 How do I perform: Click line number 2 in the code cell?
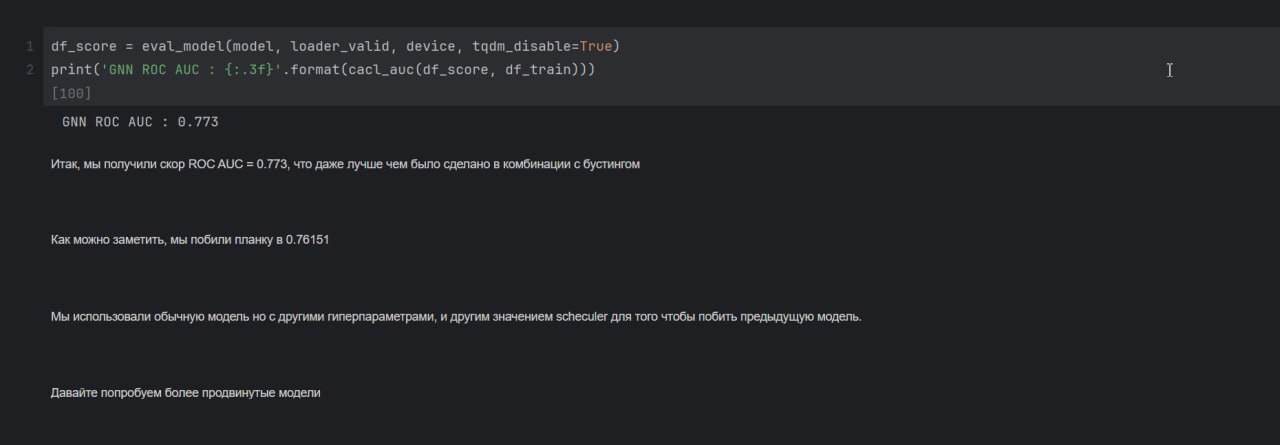(30, 70)
